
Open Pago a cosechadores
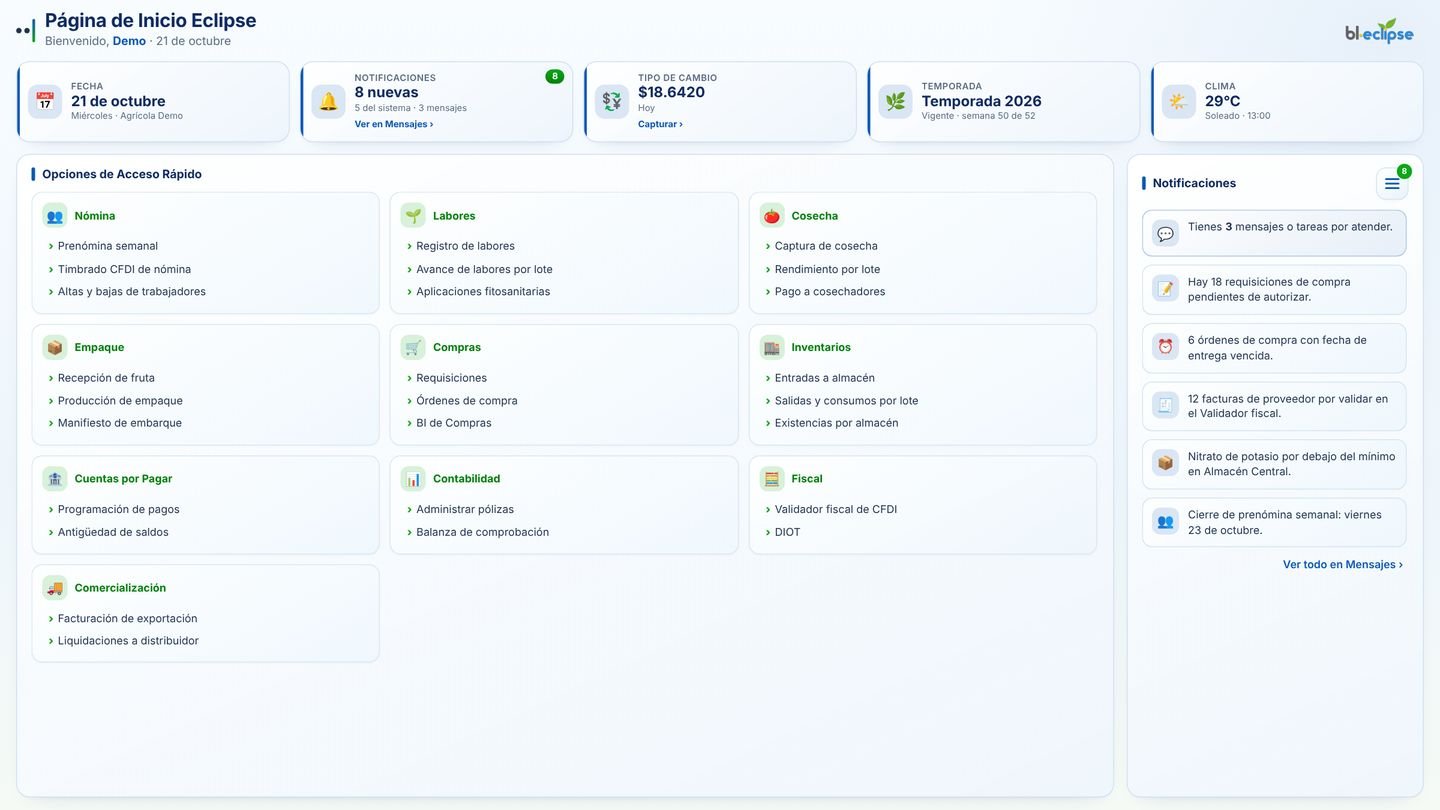[x=830, y=292]
